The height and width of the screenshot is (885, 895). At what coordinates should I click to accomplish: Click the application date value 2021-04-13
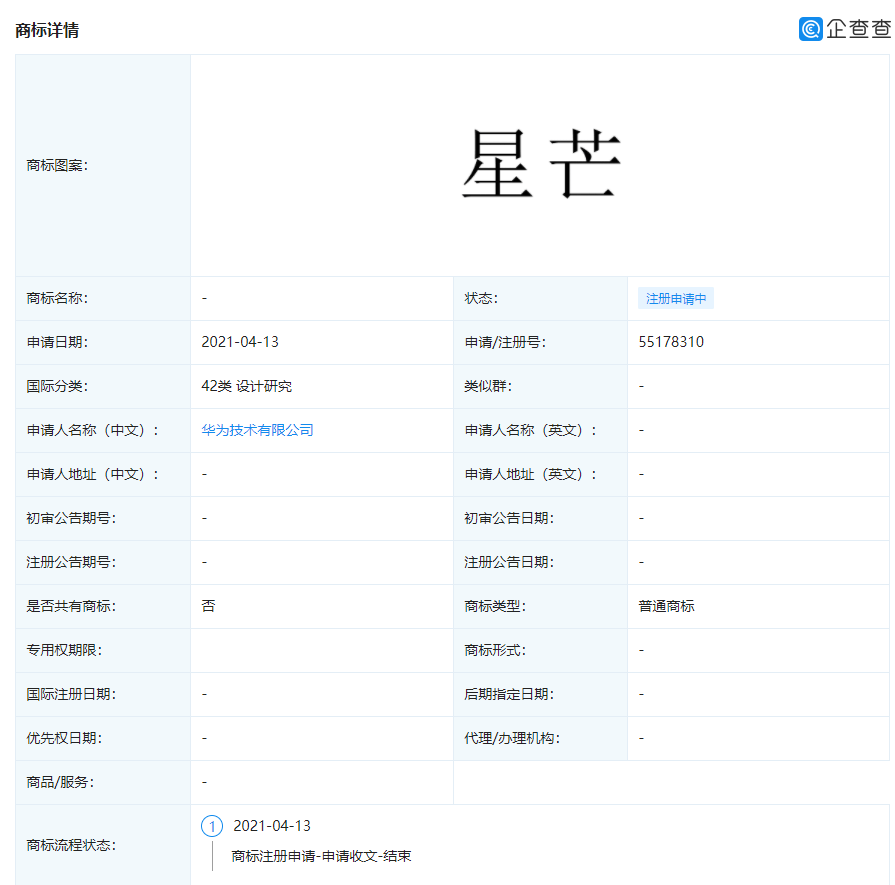point(240,342)
